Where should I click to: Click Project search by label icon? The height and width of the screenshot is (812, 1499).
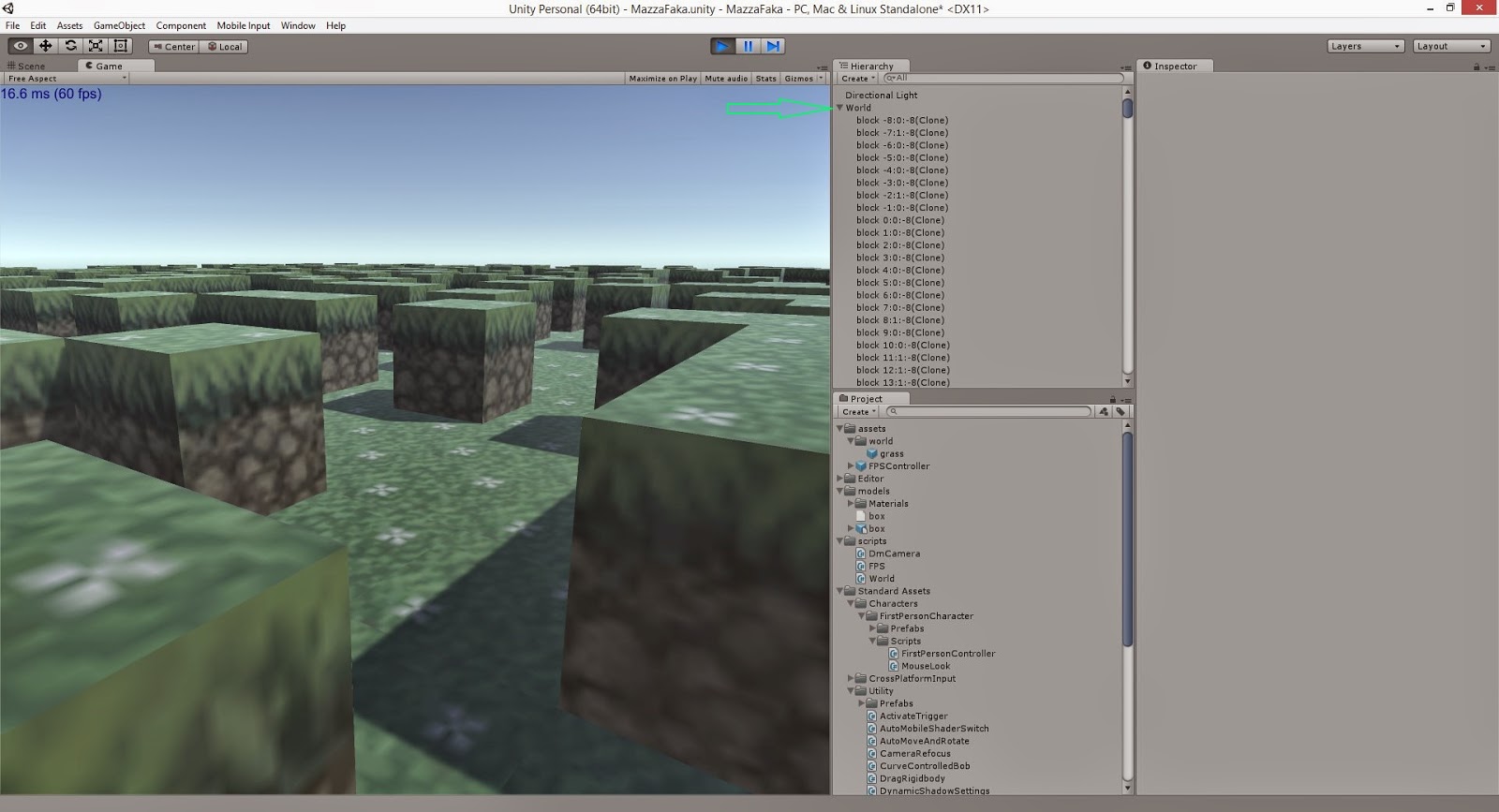point(1120,412)
